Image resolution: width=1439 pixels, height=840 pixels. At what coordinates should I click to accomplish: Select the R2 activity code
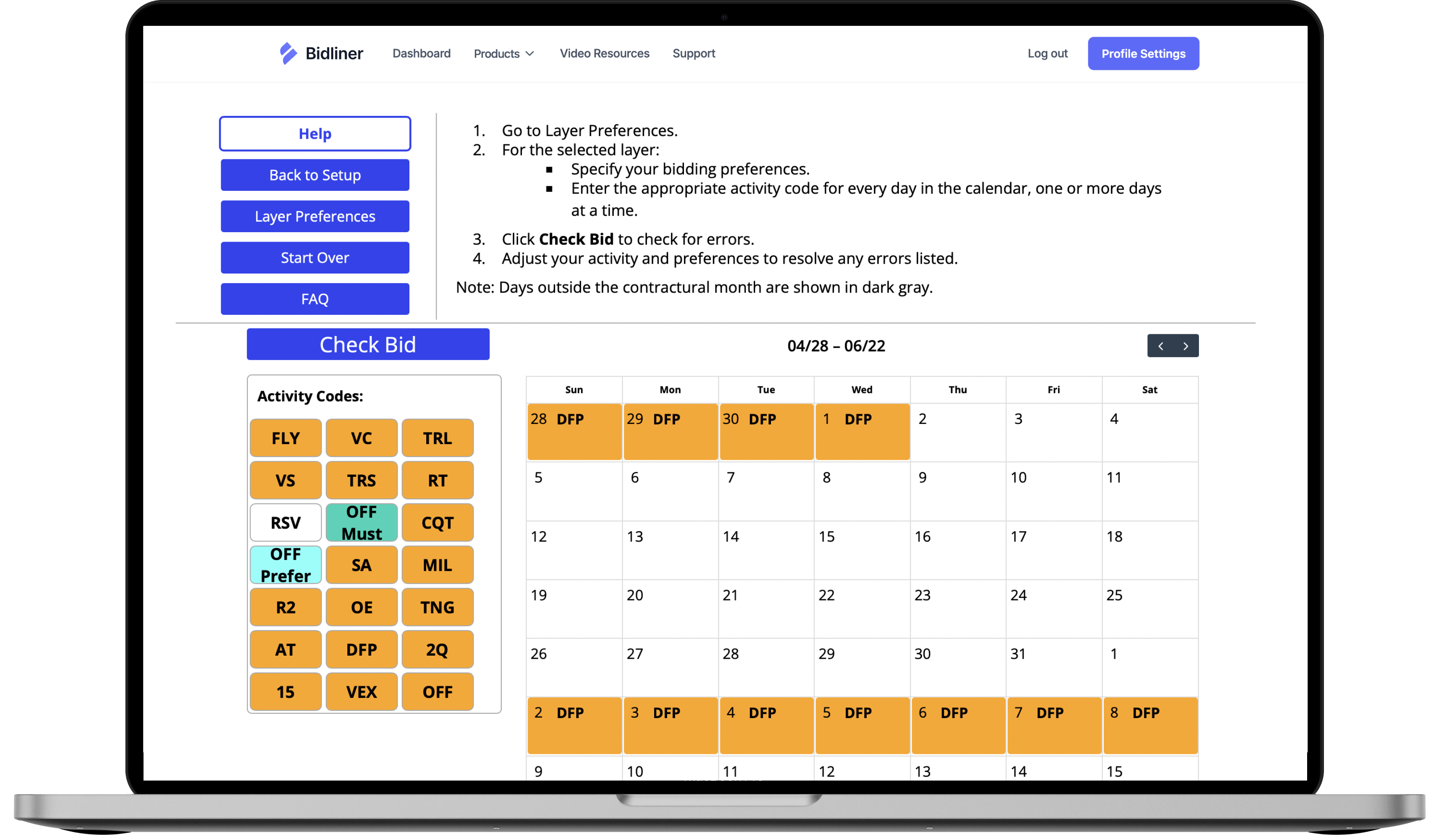click(285, 607)
